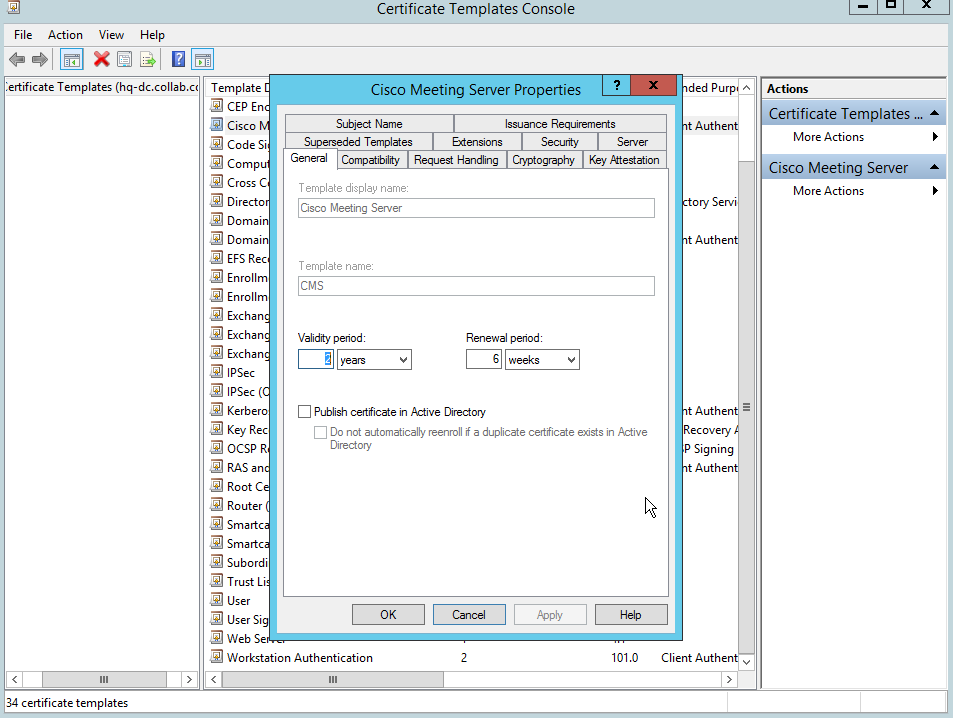
Task: Open the Help menu
Action: pos(152,35)
